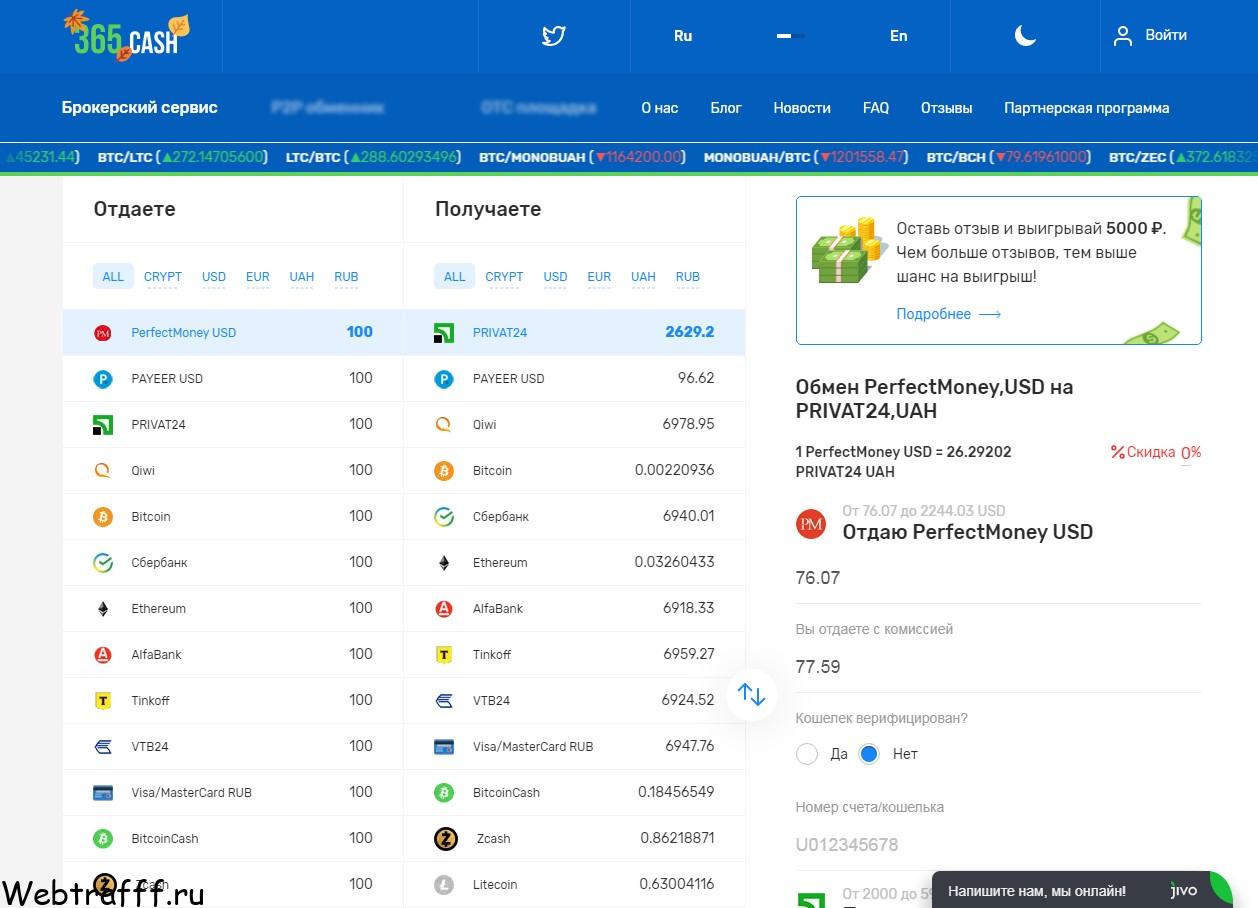This screenshot has width=1258, height=908.
Task: Select Visa/MasterCard RUB 6947.76 in Получаете
Action: [574, 747]
